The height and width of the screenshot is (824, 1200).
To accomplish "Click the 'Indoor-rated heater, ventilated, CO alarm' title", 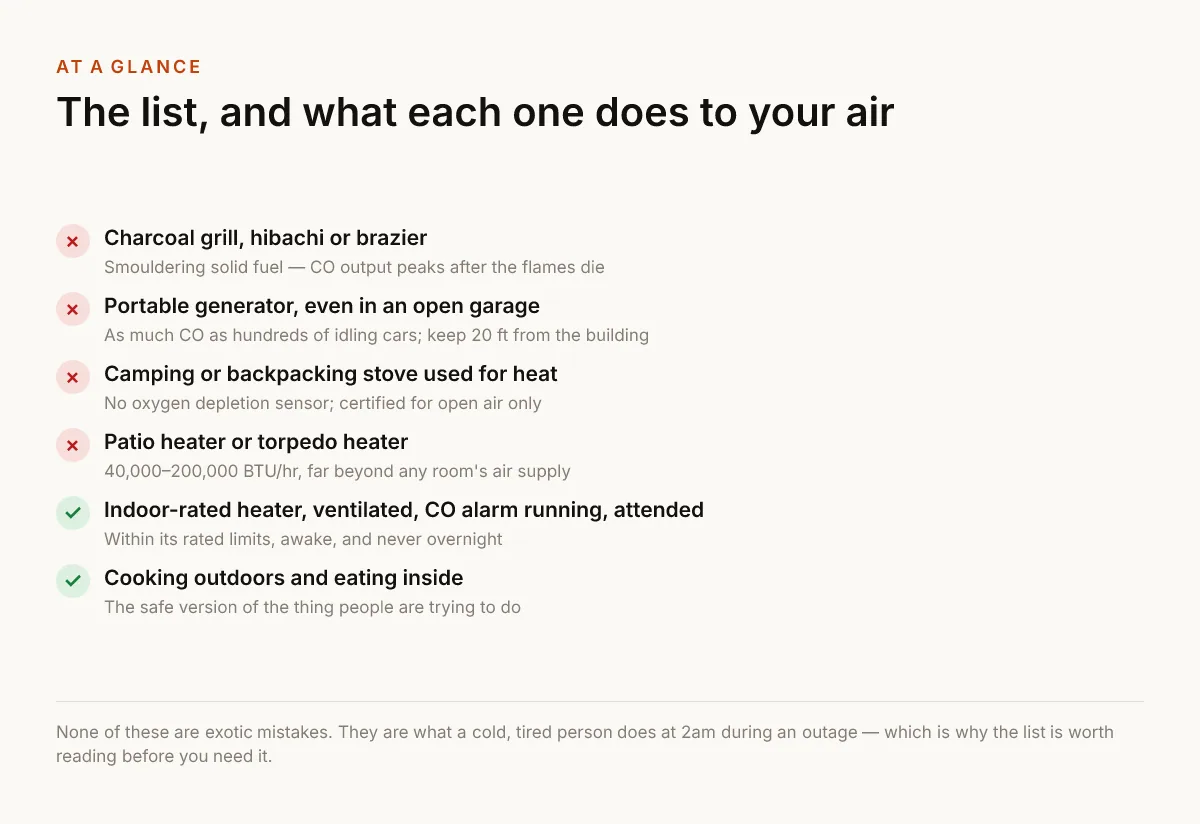I will point(404,510).
